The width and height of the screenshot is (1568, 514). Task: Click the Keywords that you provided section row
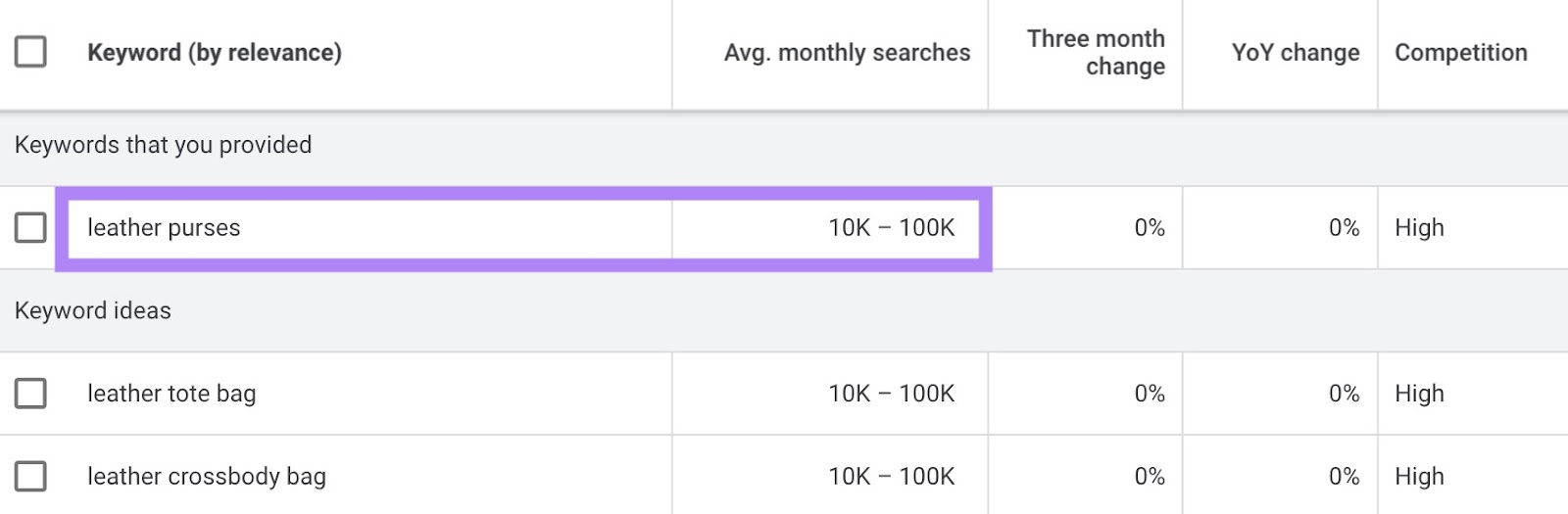click(164, 145)
